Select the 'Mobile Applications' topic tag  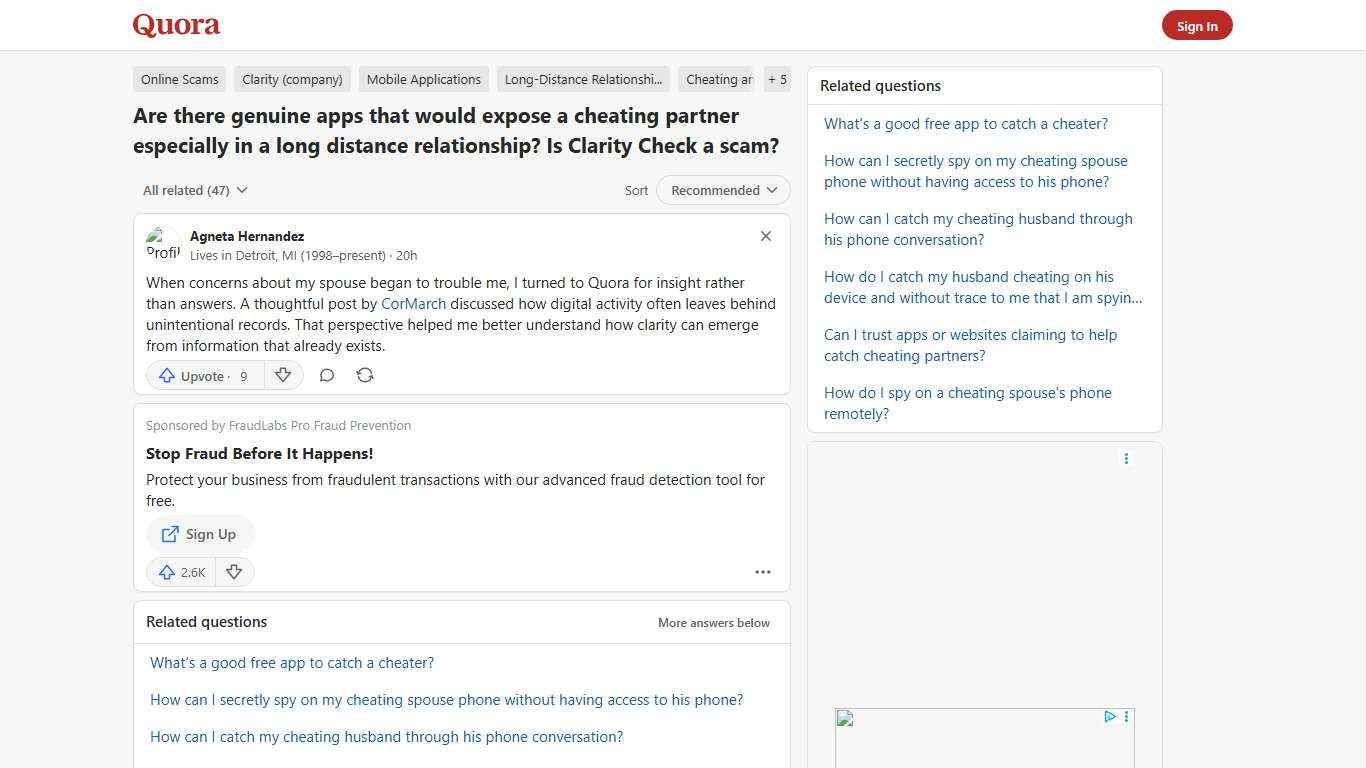point(423,79)
